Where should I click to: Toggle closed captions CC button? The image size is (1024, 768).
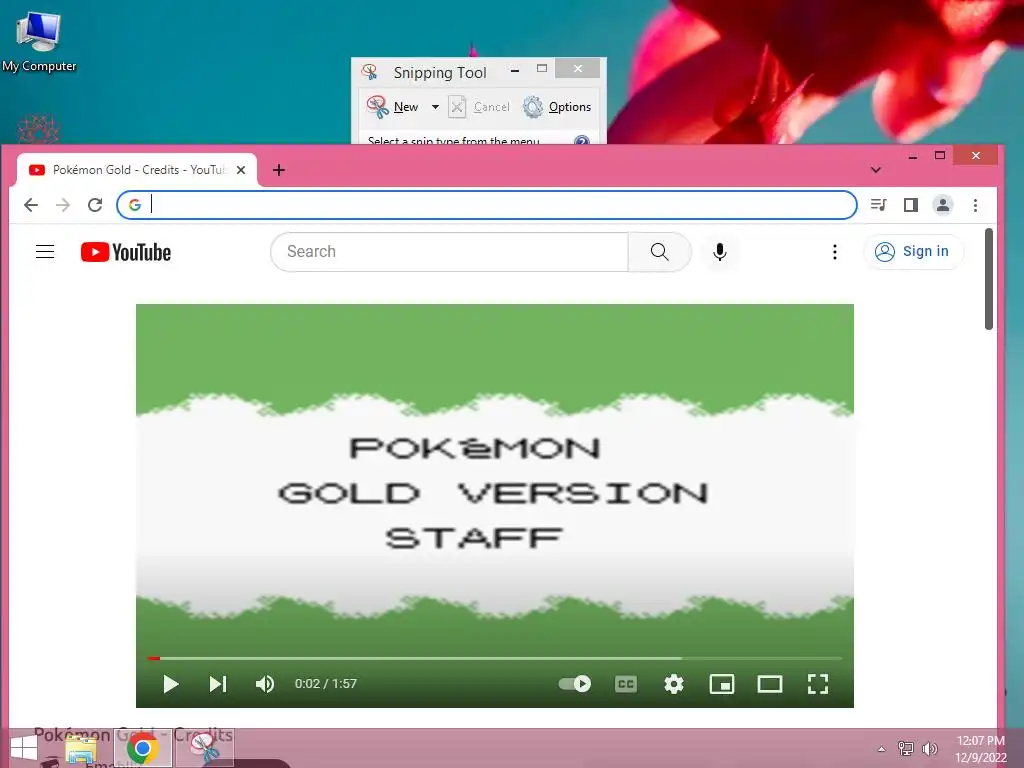point(626,684)
